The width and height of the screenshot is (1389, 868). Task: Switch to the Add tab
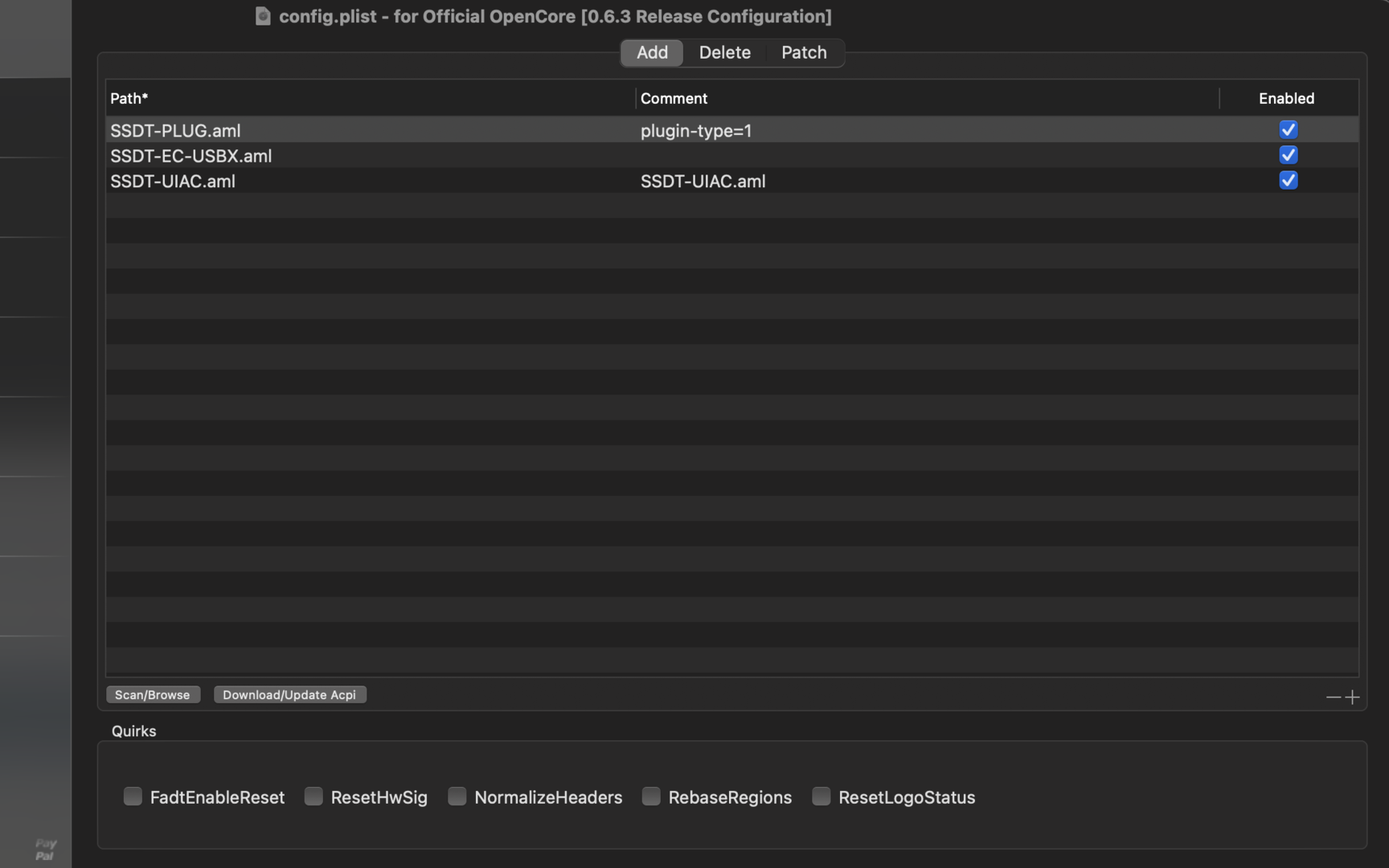tap(652, 53)
